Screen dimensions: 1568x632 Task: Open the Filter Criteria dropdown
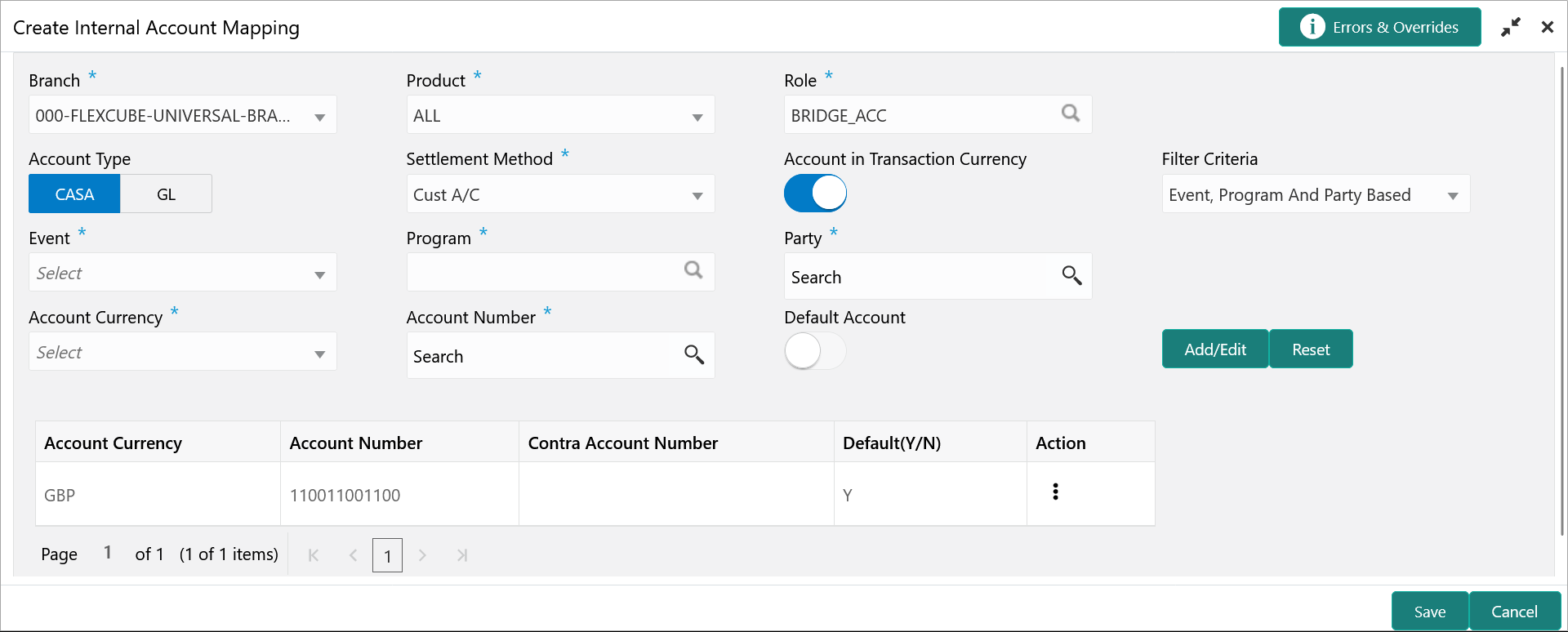point(1452,196)
